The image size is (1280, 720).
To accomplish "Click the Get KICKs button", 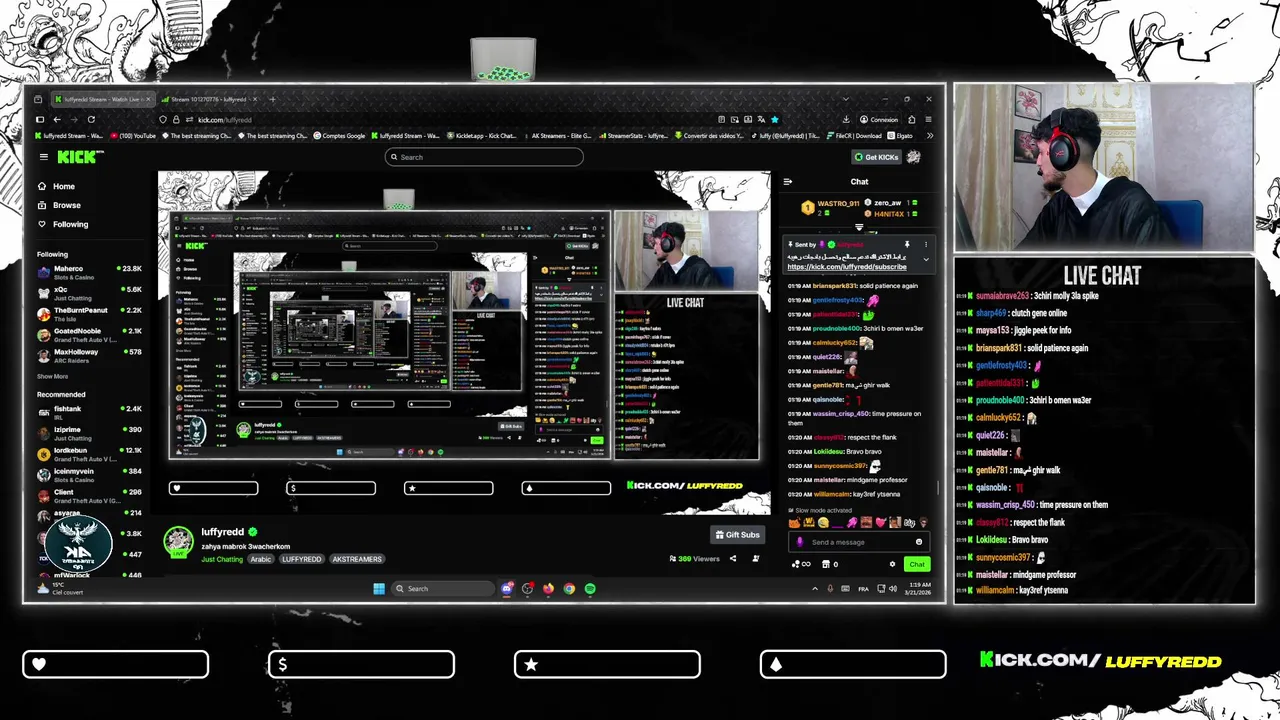I will tap(877, 157).
